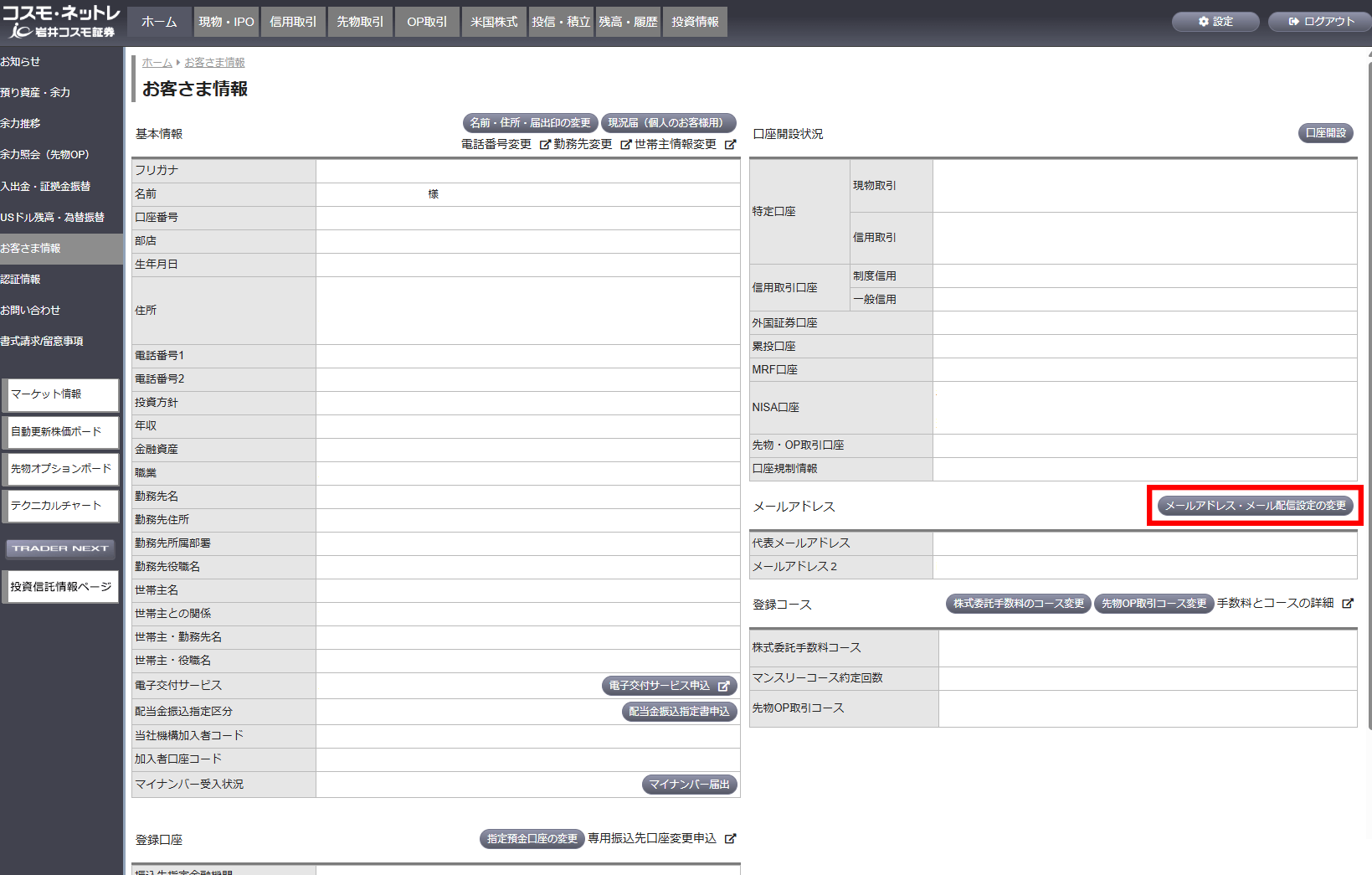Click external icon beside 専用振込先口座変更申込
Image resolution: width=1372 pixels, height=875 pixels.
730,839
